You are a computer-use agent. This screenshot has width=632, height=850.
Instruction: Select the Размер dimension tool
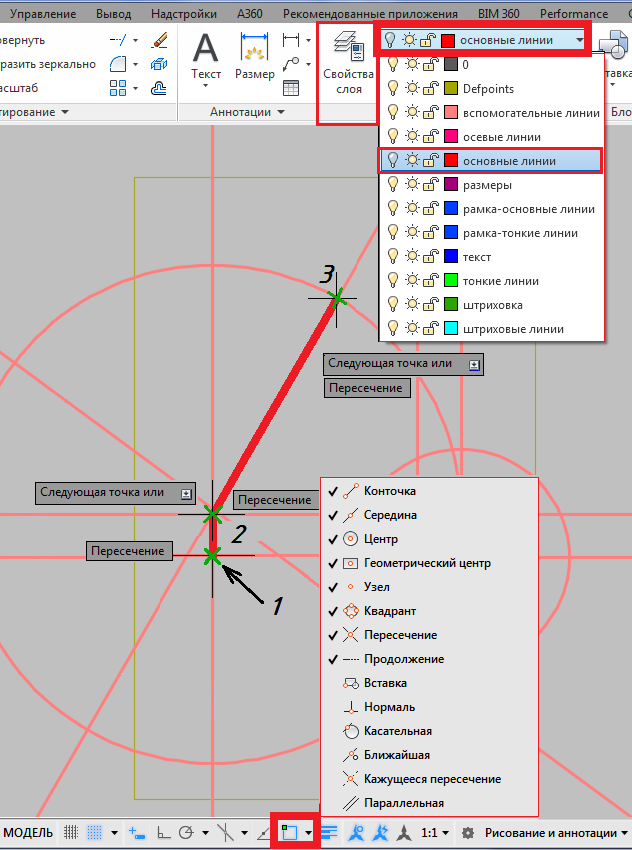[x=254, y=56]
